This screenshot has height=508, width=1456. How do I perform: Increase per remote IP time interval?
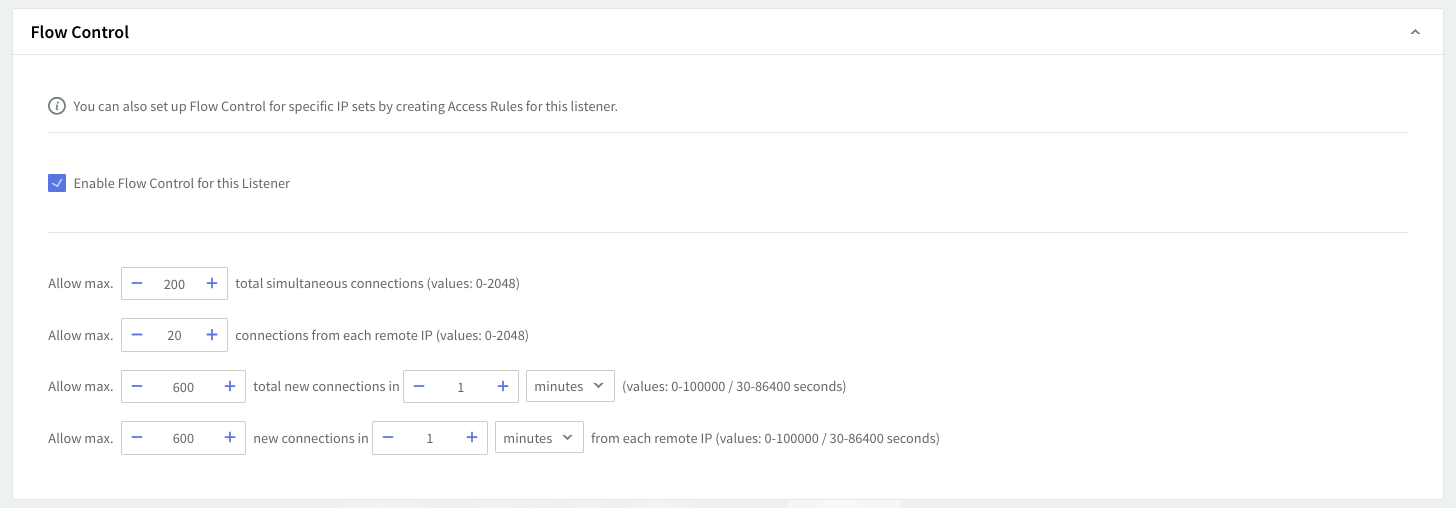(472, 438)
